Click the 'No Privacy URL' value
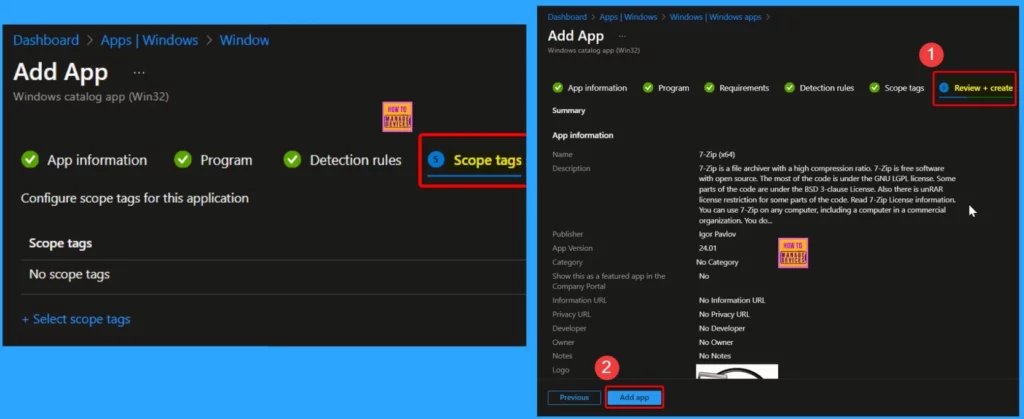1024x419 pixels. tap(726, 315)
